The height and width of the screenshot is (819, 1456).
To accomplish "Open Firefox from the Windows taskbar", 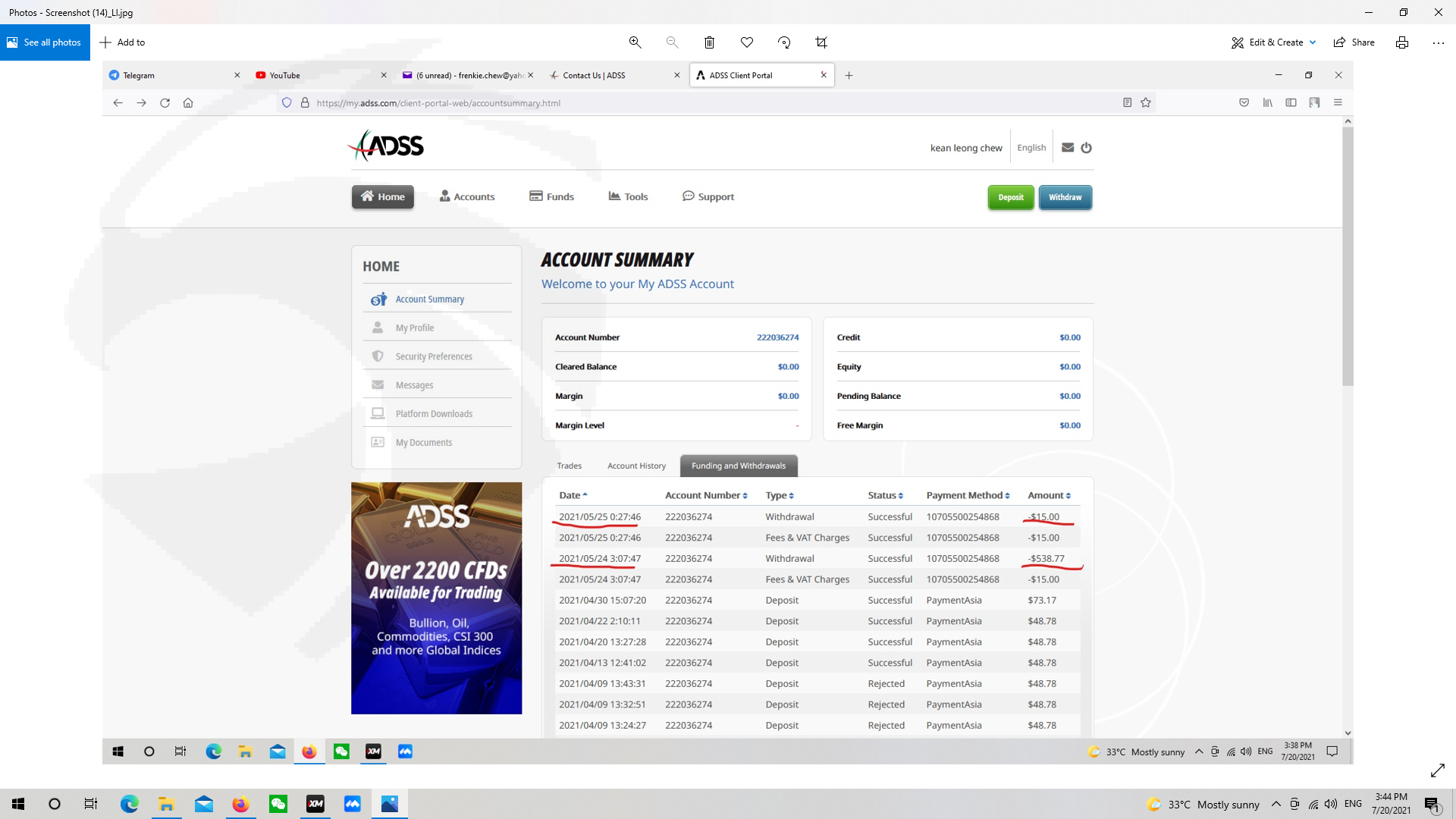I will (241, 804).
